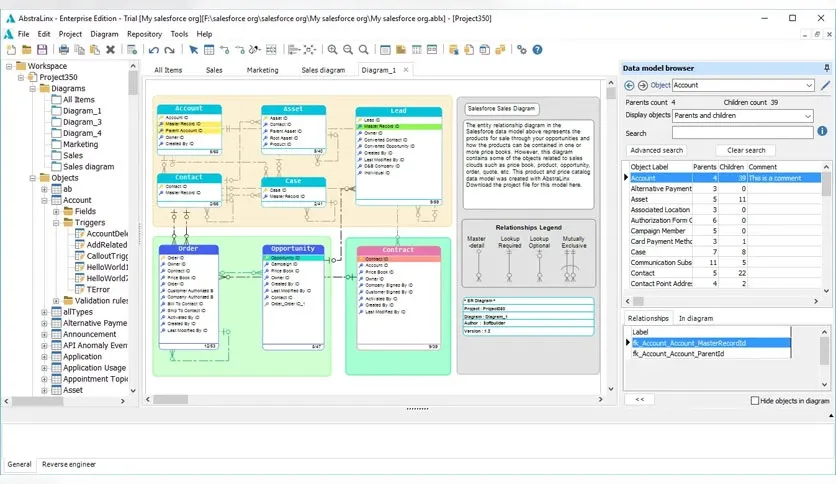Open the Tools menu

tap(179, 34)
